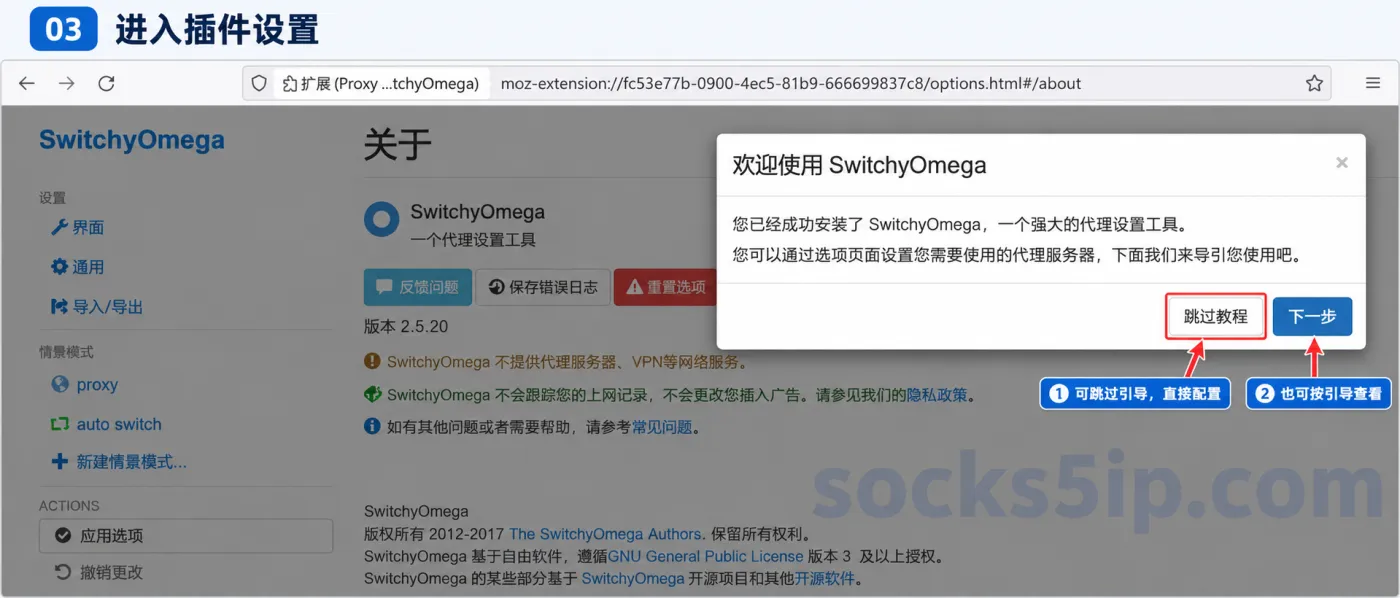Viewport: 1400px width, 598px height.
Task: Click the plus icon beside 新建情景模式
Action: (59, 462)
